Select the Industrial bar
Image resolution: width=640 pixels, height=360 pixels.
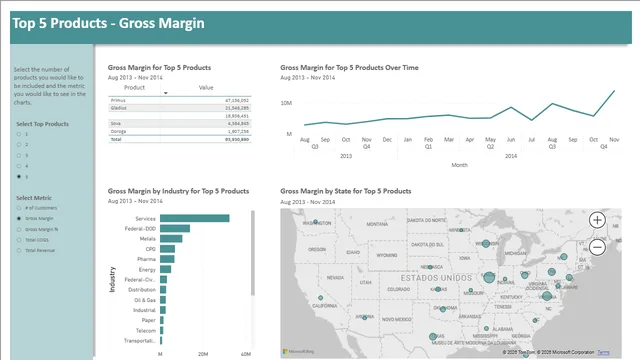pyautogui.click(x=162, y=310)
